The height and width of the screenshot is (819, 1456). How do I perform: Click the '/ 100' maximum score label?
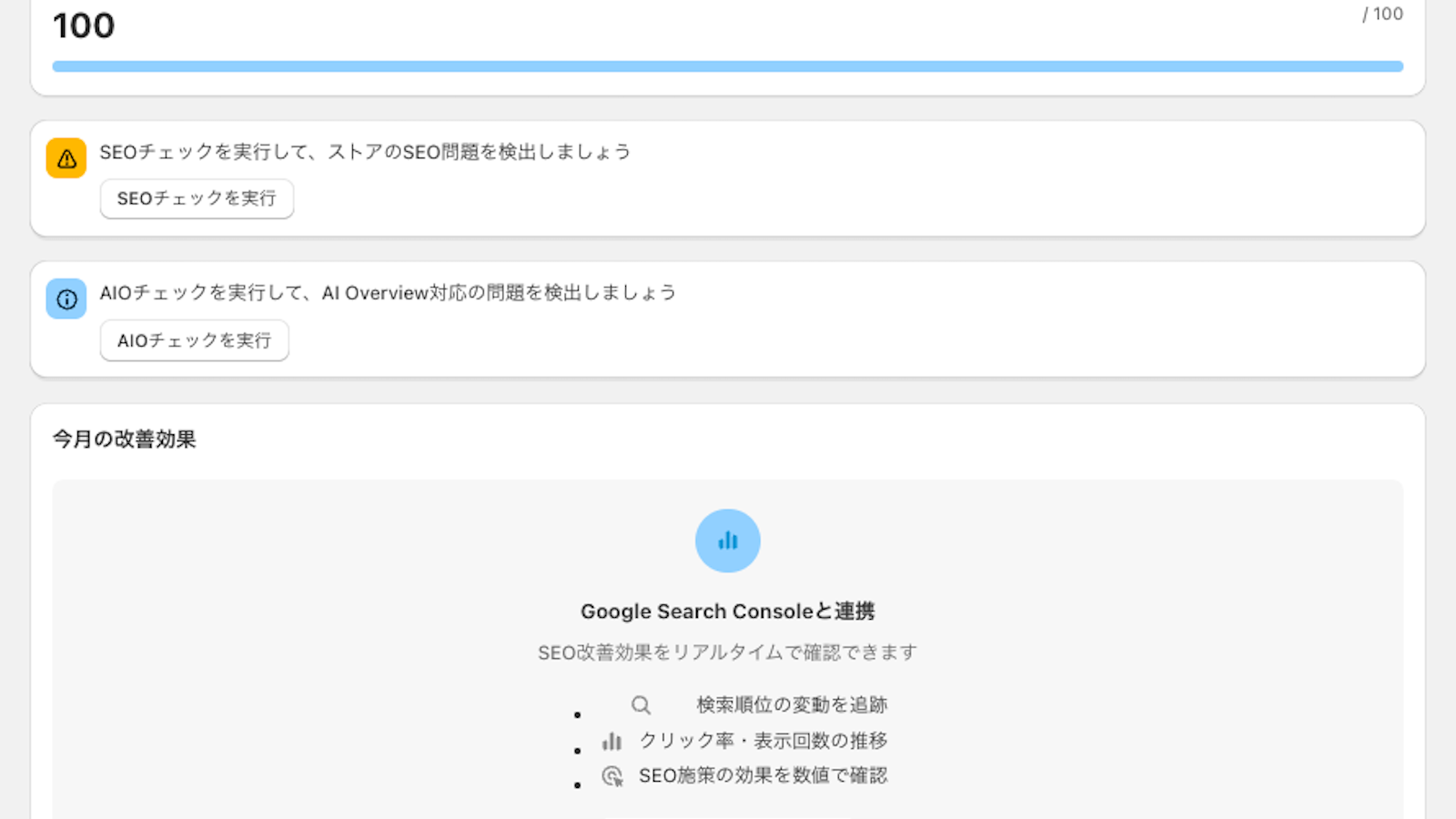[x=1381, y=15]
